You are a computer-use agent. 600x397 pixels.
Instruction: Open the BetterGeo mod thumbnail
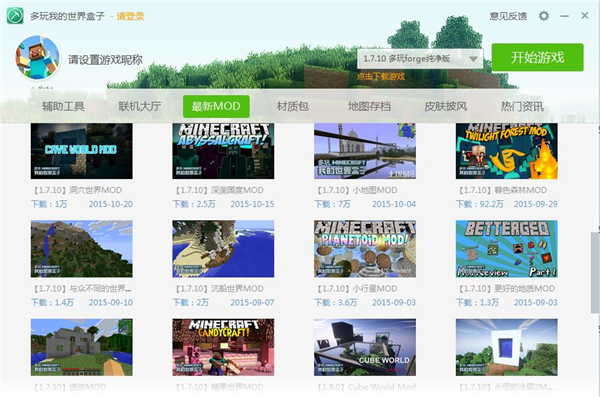506,248
